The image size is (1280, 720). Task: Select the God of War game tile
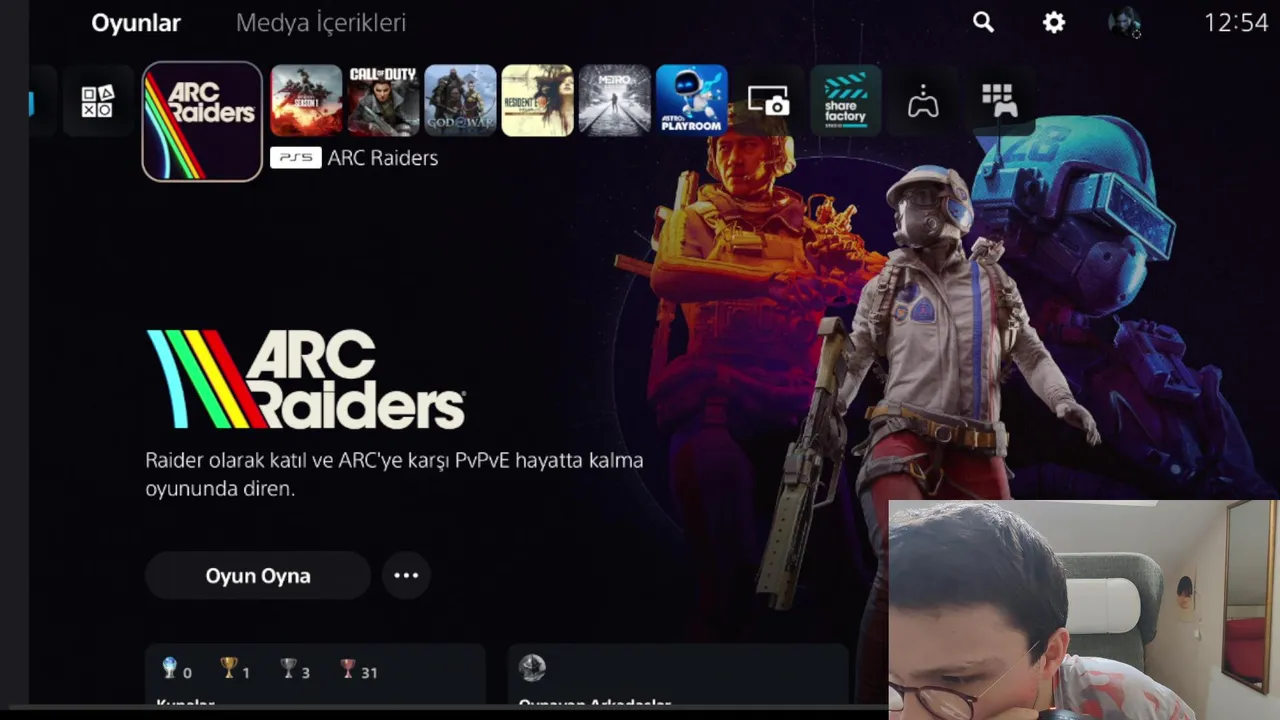click(x=460, y=101)
